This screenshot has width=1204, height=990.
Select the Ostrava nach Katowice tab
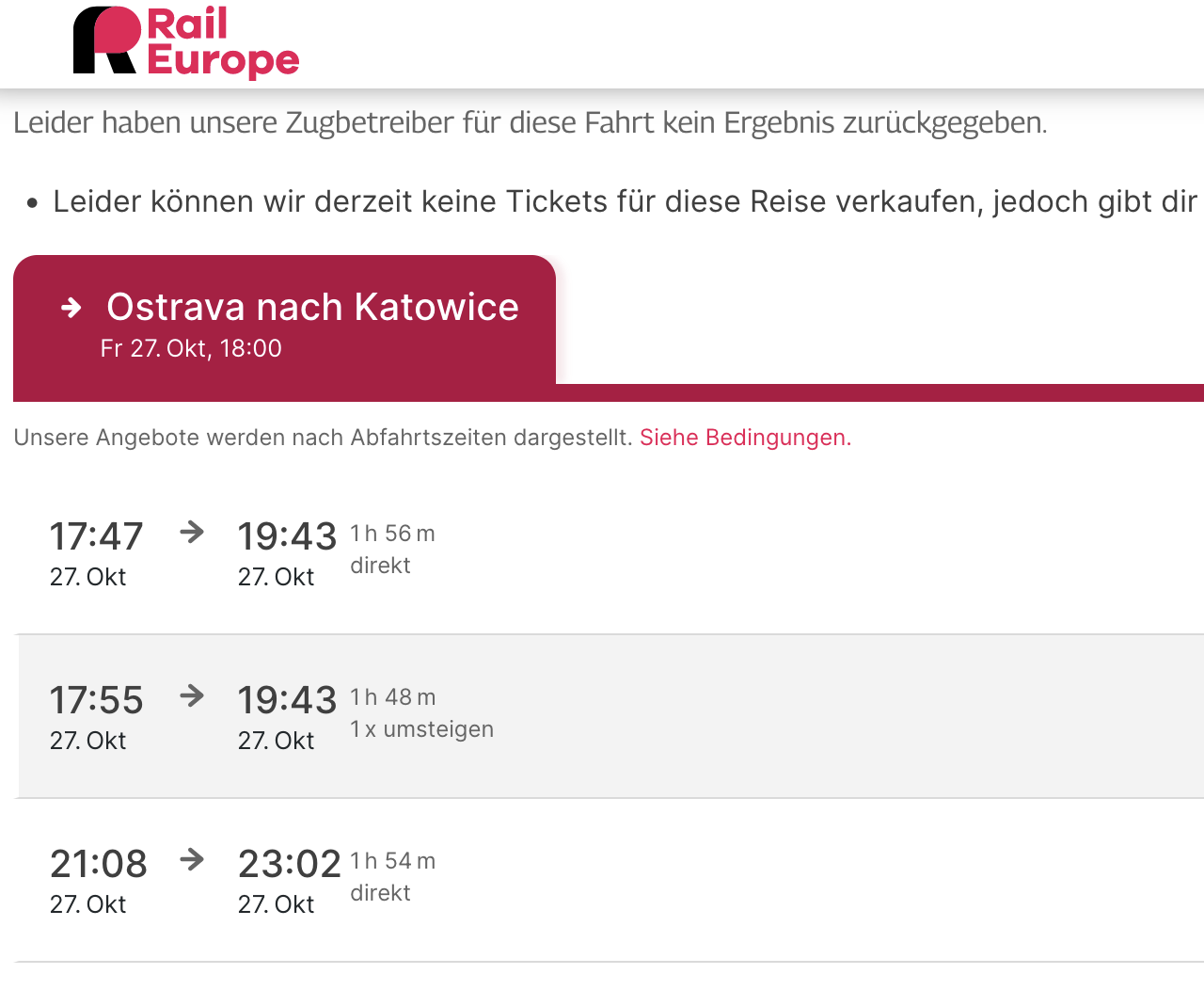(311, 308)
